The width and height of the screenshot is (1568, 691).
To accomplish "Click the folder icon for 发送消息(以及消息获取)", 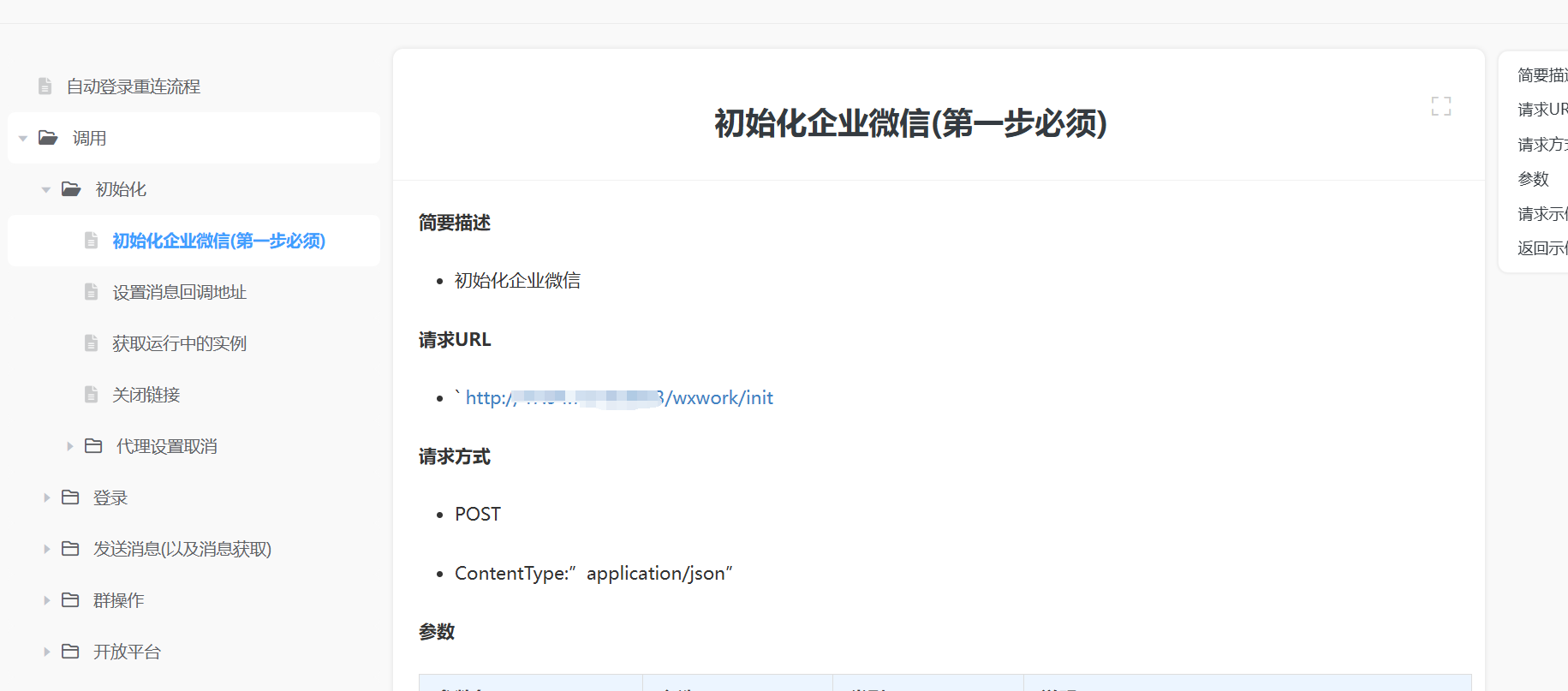I will (70, 548).
